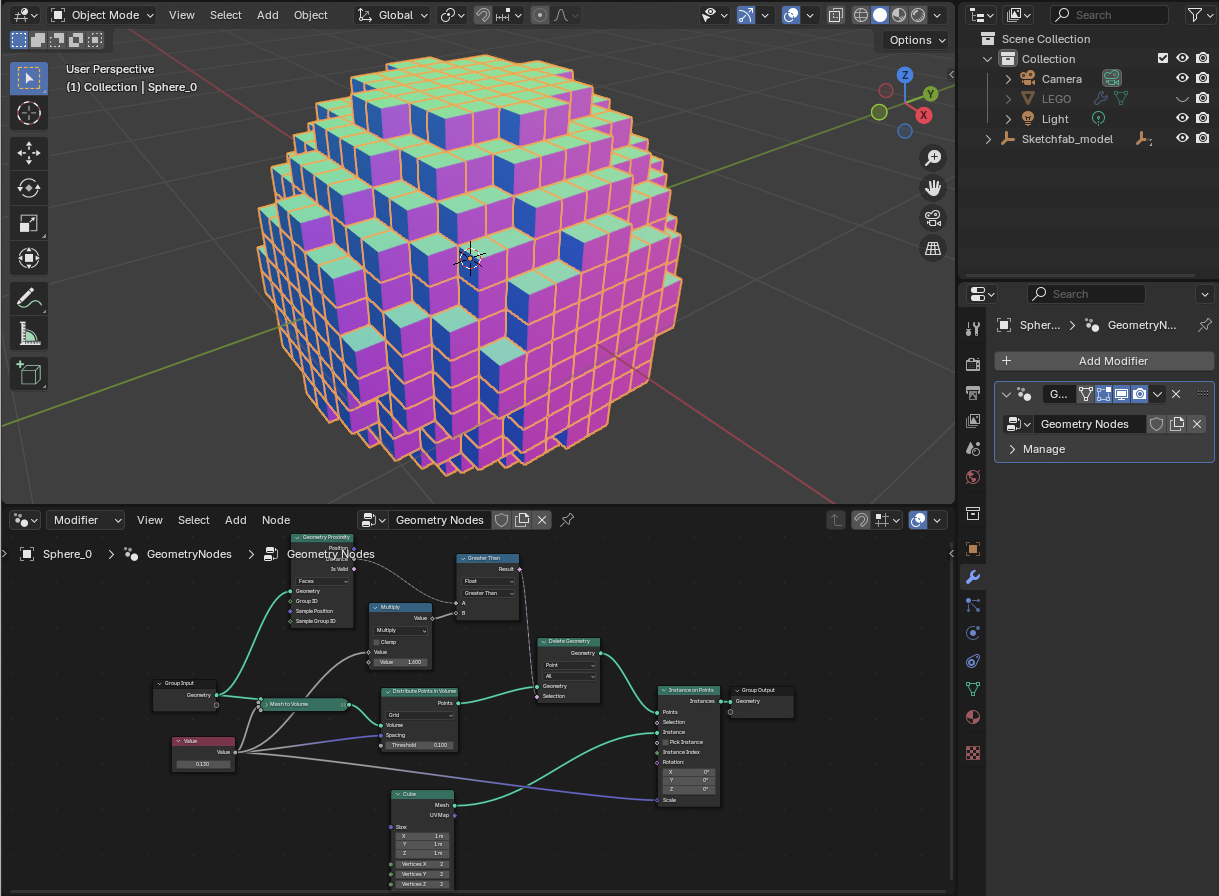Image resolution: width=1219 pixels, height=896 pixels.
Task: Activate the Move tool
Action: point(29,152)
